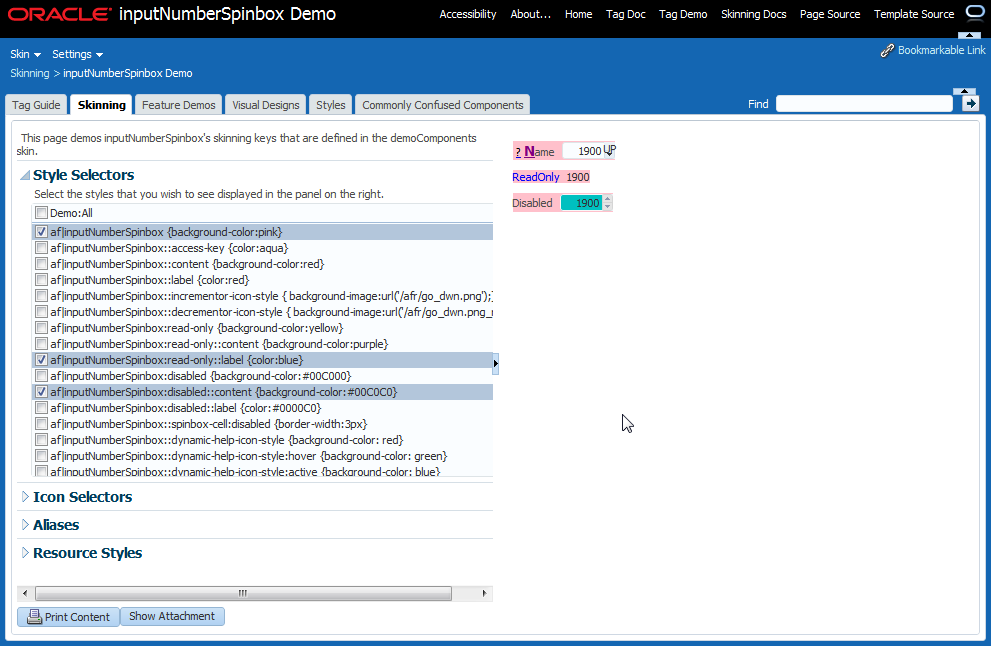This screenshot has height=646, width=991.
Task: View the Page Source link
Action: 830,14
